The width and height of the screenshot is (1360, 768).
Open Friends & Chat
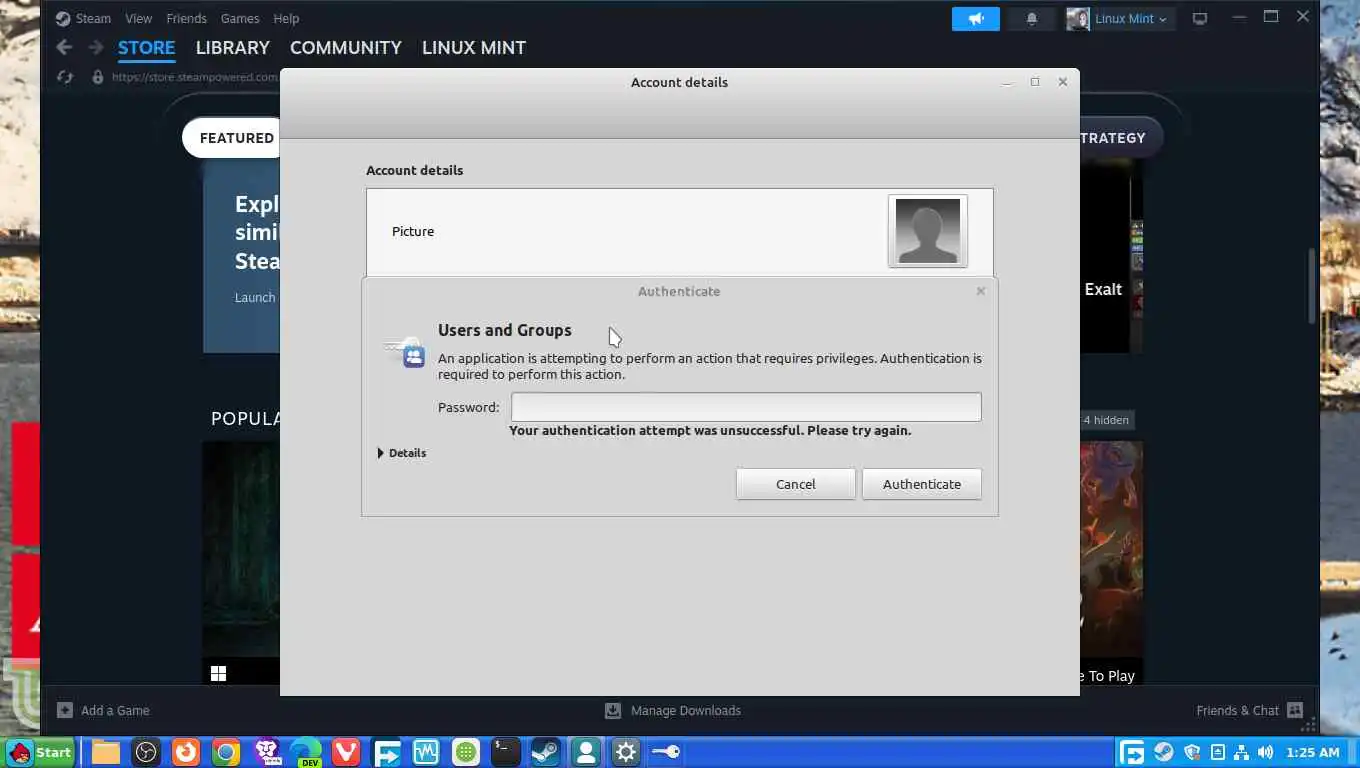tap(1237, 710)
